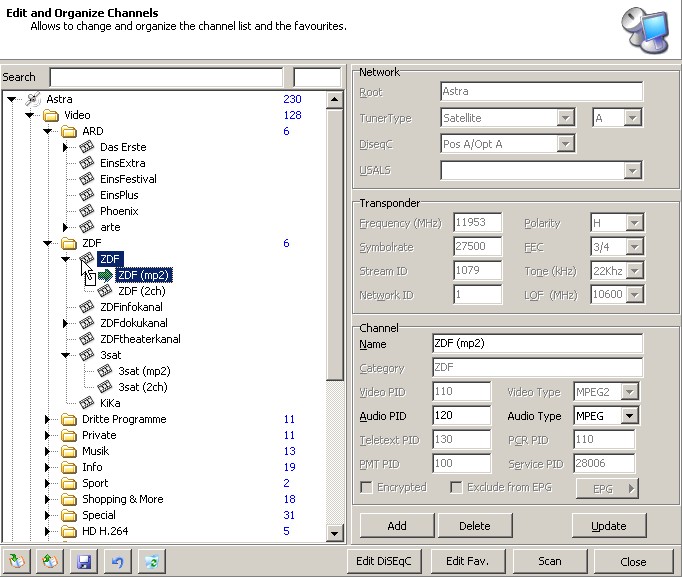
Task: Click the Das Erste film strip icon
Action: (x=87, y=147)
